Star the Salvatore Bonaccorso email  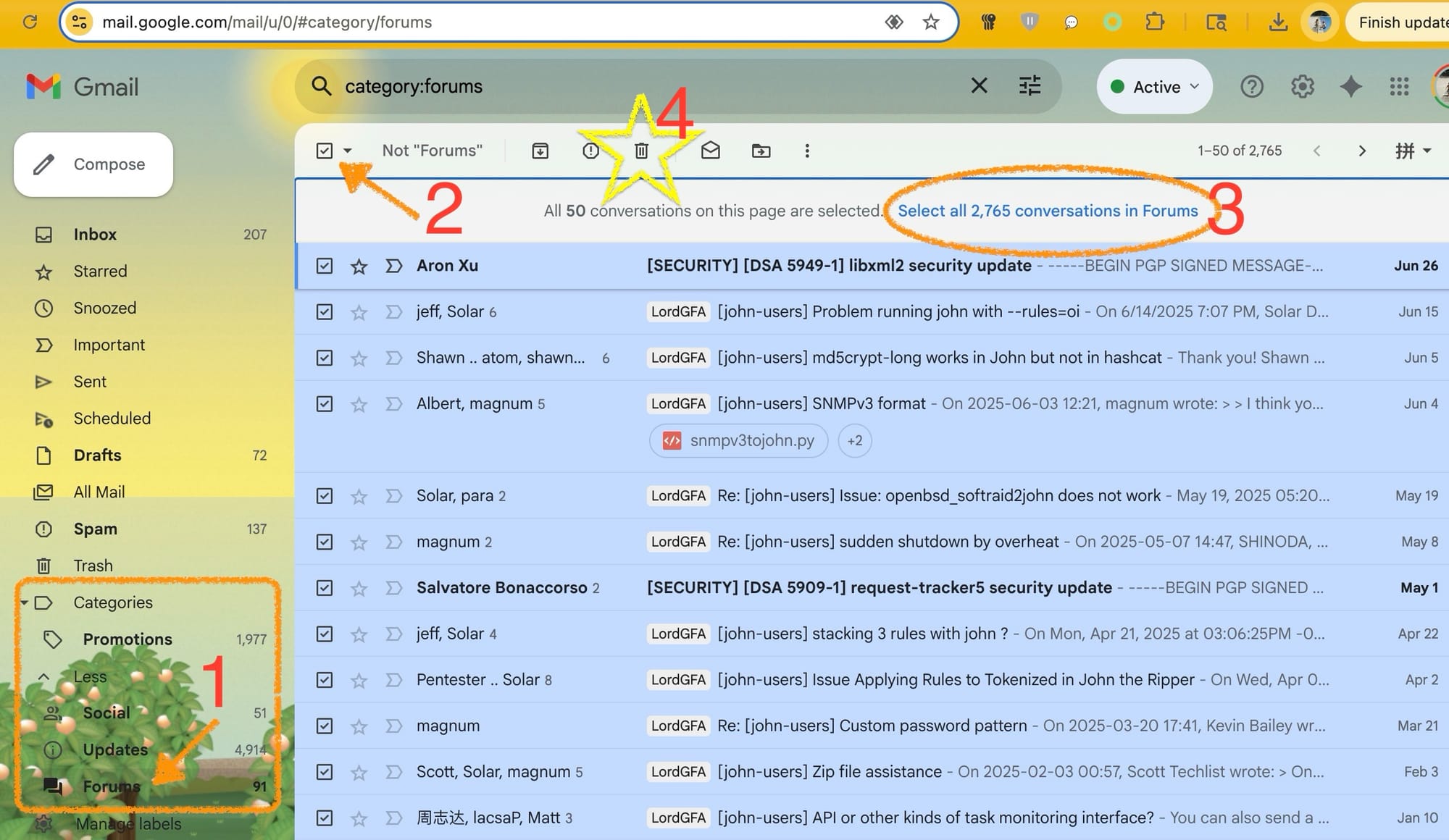click(x=359, y=589)
